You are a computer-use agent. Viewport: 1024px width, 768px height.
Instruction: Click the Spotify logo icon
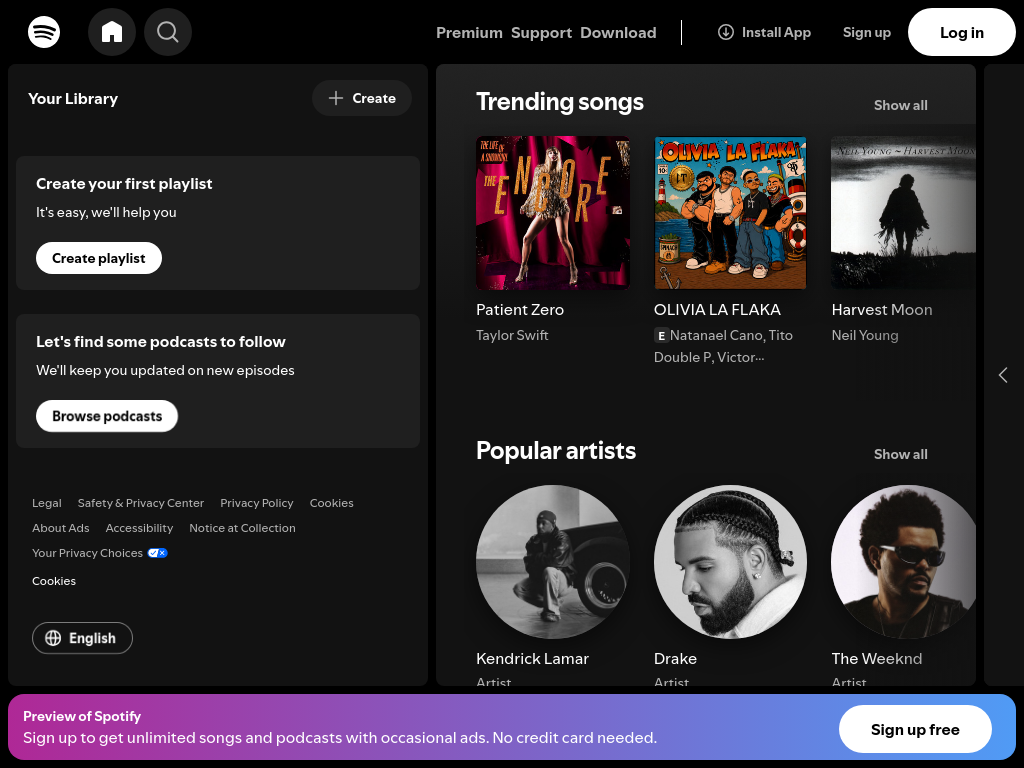pos(44,32)
